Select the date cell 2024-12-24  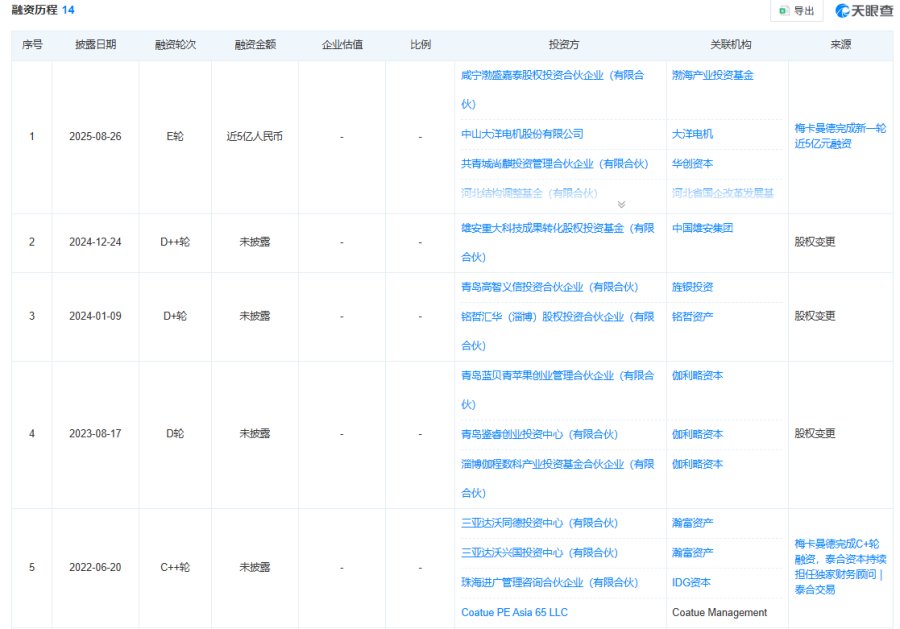click(95, 242)
